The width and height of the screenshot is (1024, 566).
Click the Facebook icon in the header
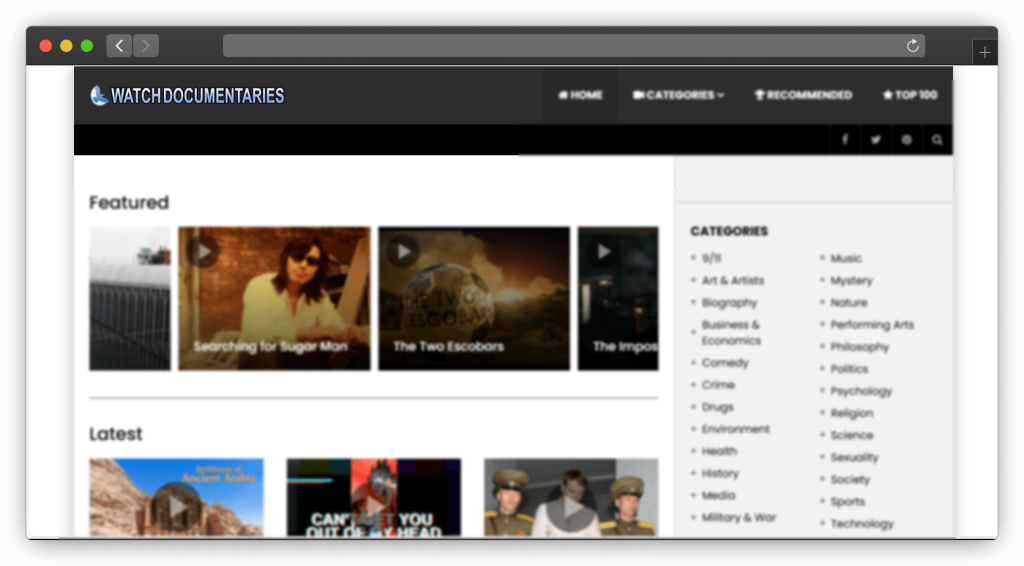(x=845, y=140)
